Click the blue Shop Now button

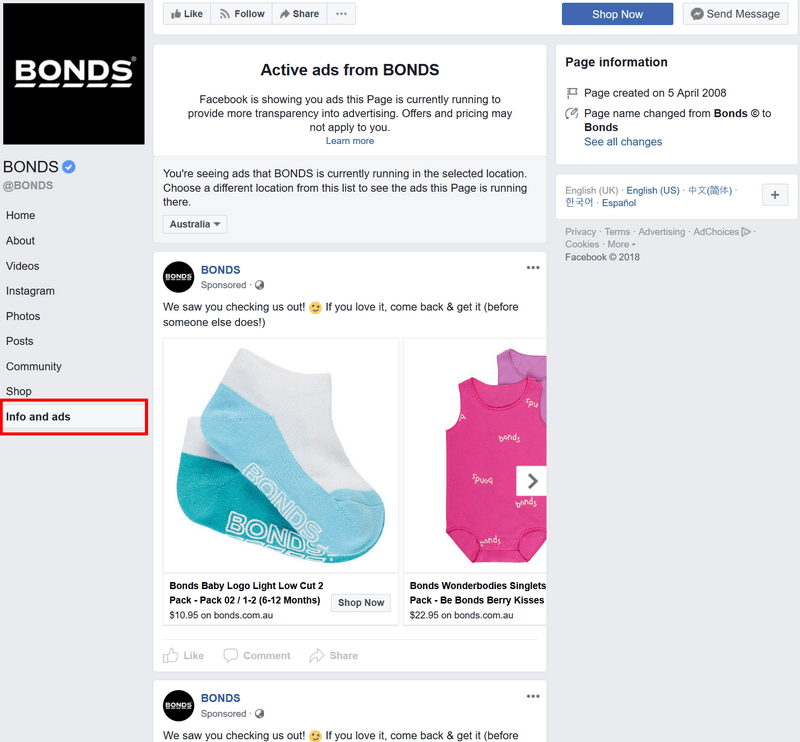(617, 13)
